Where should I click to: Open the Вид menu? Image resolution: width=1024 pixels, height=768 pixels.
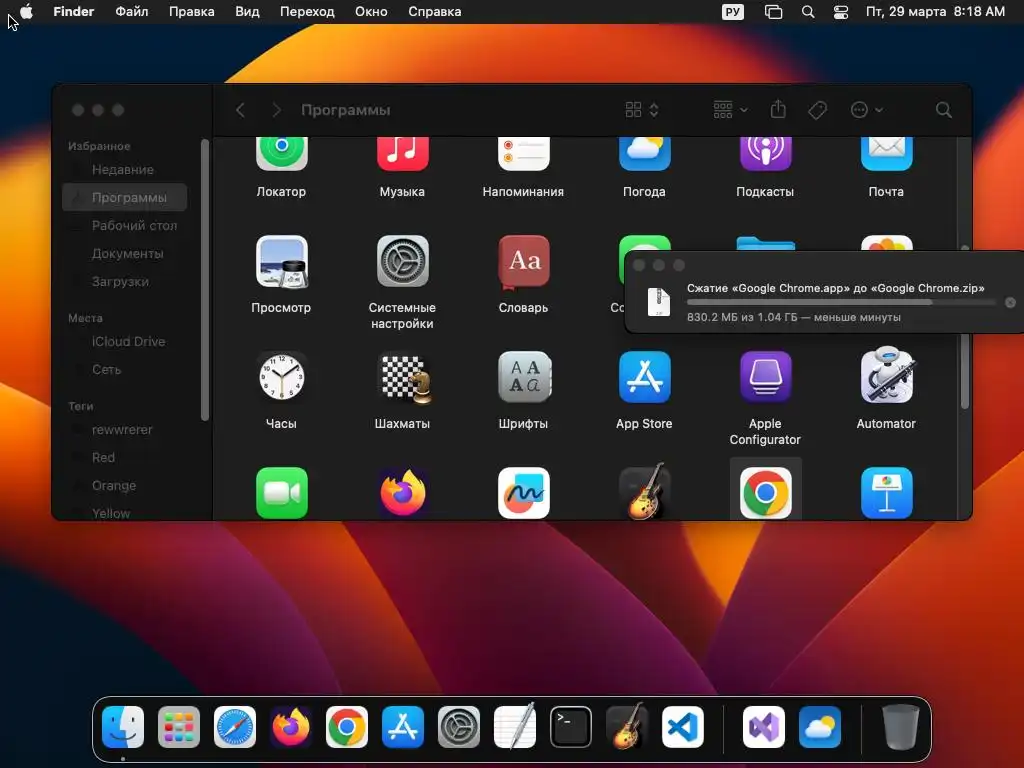tap(247, 12)
